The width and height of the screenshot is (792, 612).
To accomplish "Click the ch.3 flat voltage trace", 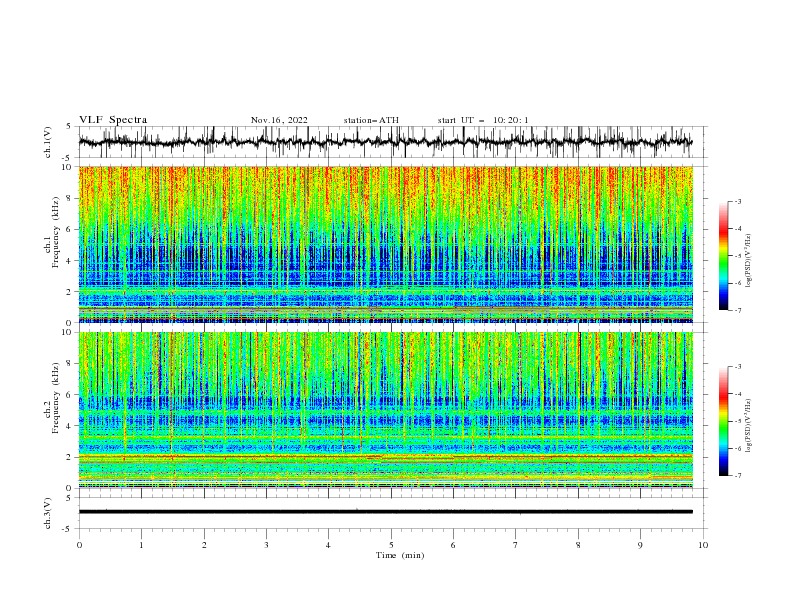I will click(385, 512).
